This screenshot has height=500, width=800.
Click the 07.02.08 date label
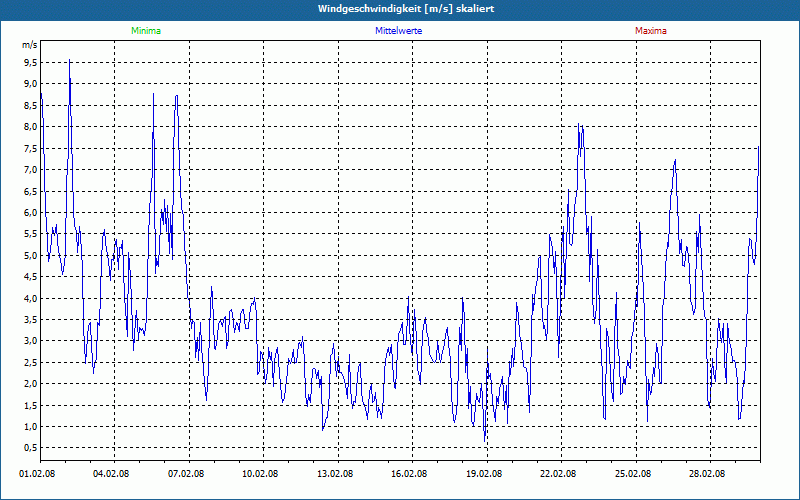coord(186,473)
